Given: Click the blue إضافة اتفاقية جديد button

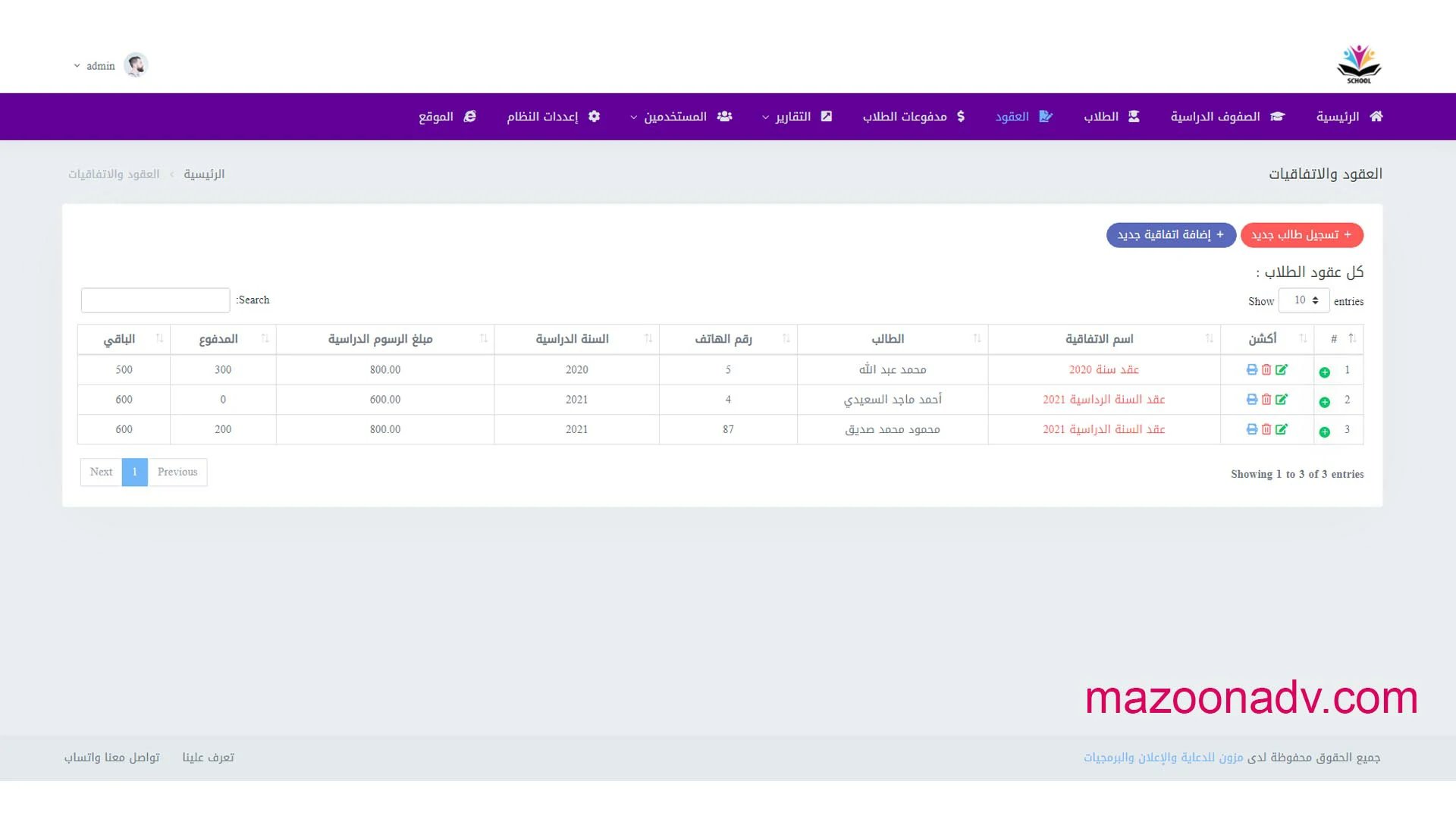Looking at the screenshot, I should (1171, 235).
